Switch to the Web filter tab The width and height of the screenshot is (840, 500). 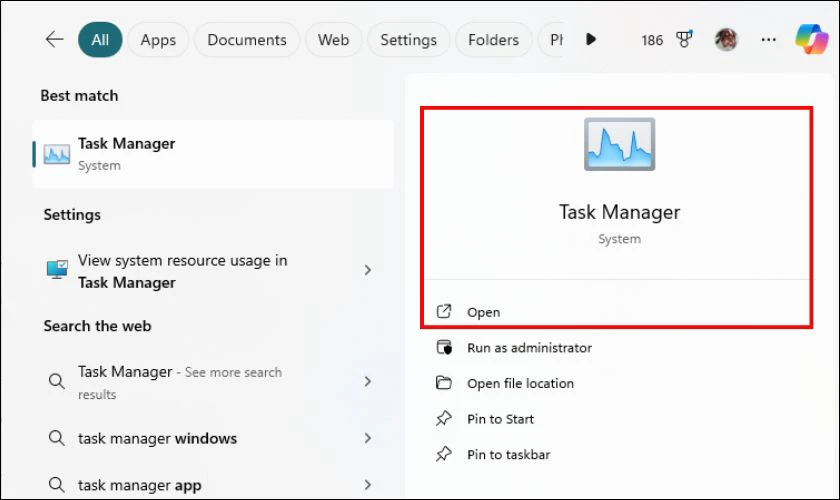[x=333, y=40]
